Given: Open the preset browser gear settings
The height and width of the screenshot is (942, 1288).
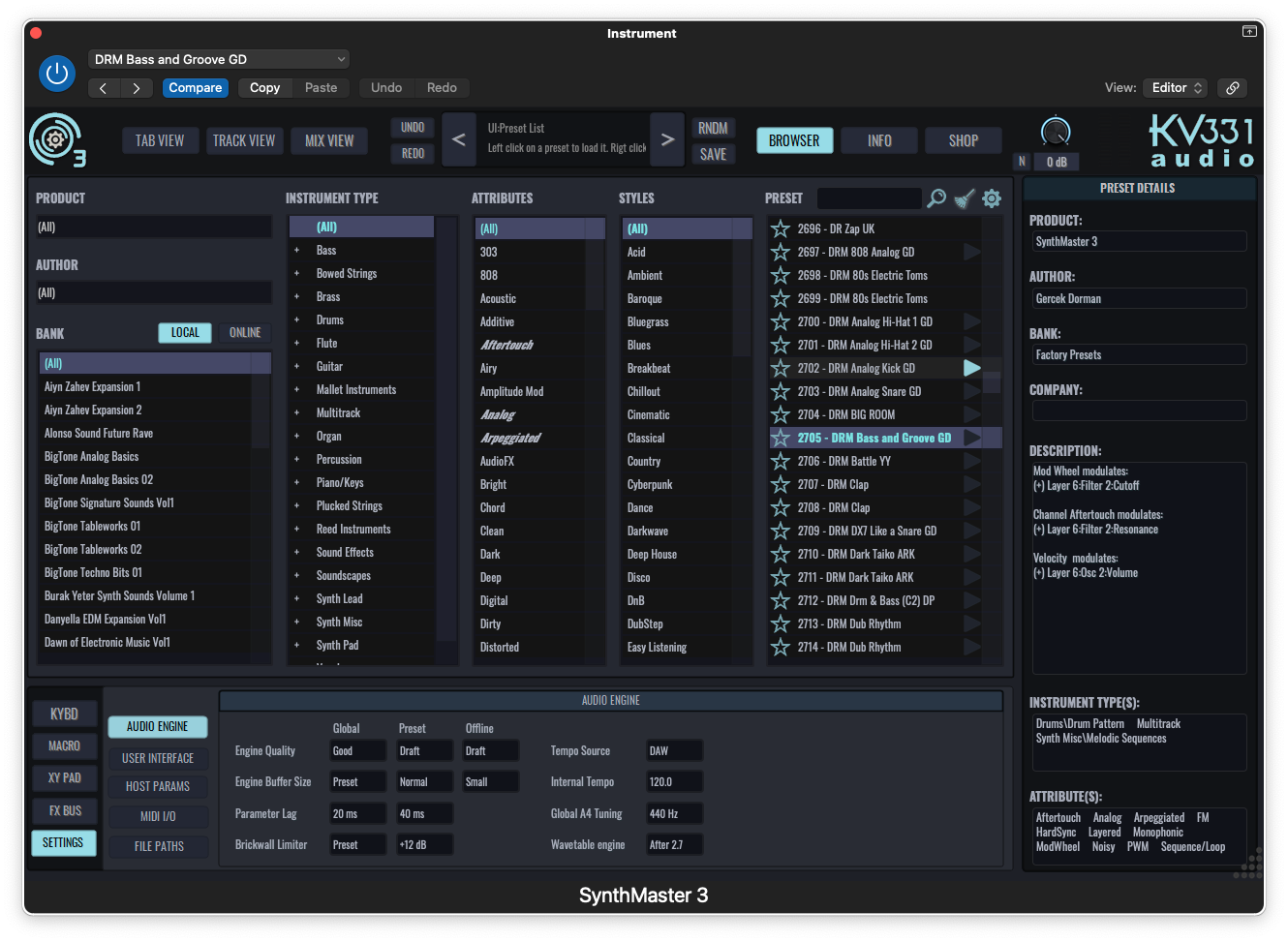Looking at the screenshot, I should click(992, 198).
